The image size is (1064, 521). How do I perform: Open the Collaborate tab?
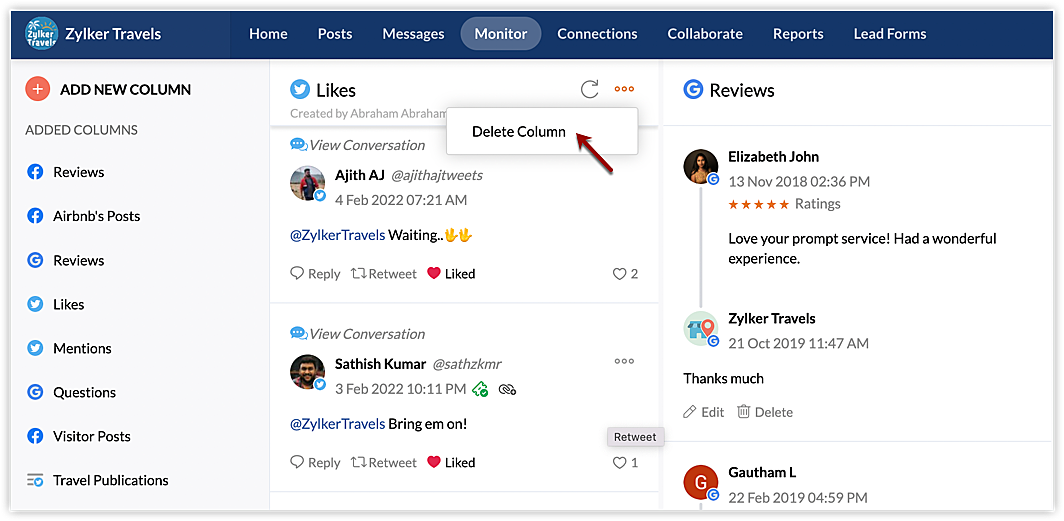pyautogui.click(x=705, y=33)
